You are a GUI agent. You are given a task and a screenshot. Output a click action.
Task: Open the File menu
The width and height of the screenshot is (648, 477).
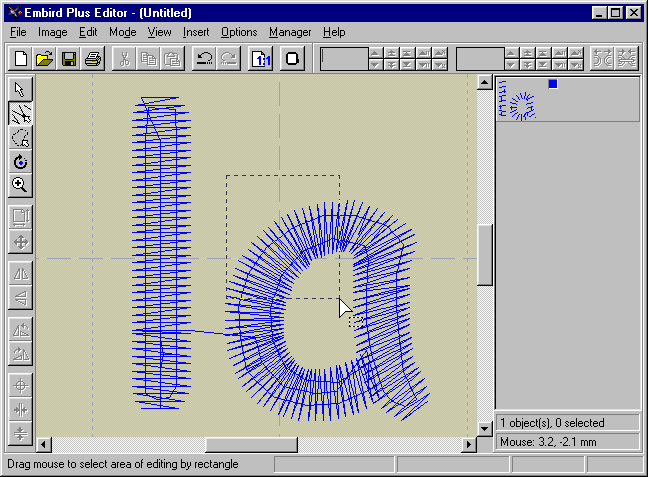(x=18, y=32)
